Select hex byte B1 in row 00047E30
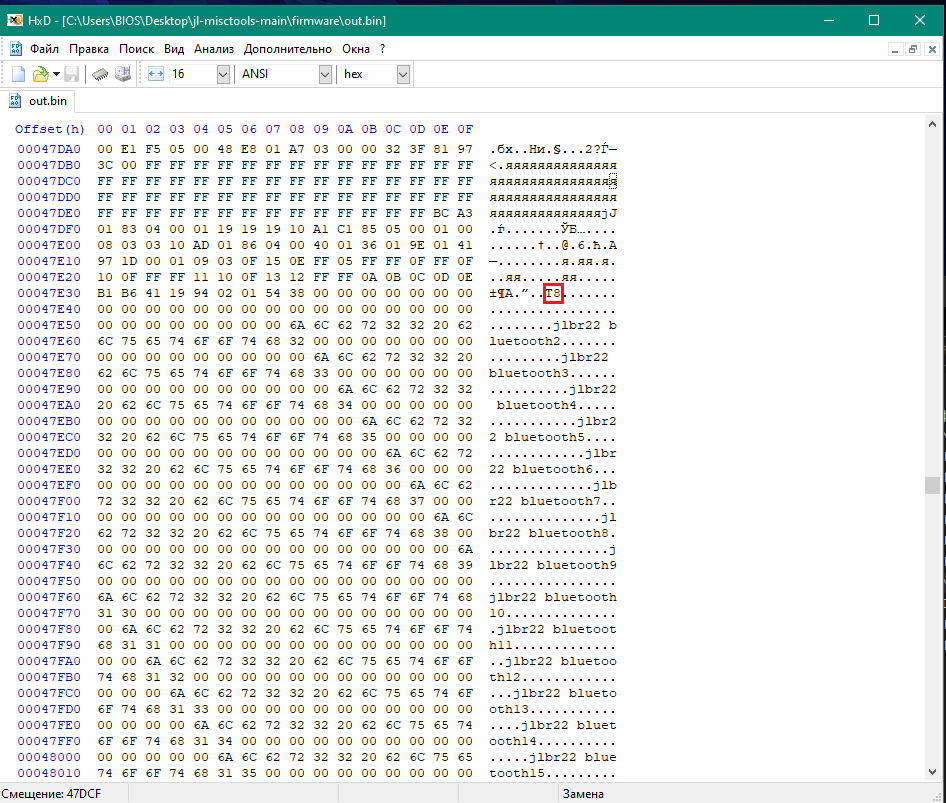The image size is (946, 803). 105,293
